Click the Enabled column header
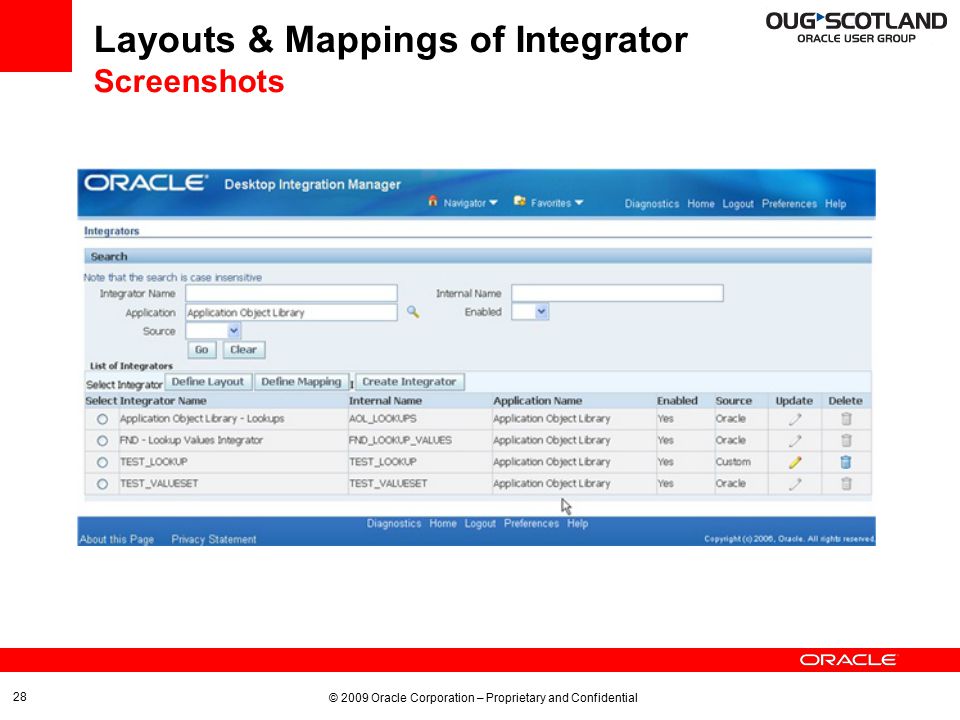Screen dimensions: 960x720 (677, 401)
